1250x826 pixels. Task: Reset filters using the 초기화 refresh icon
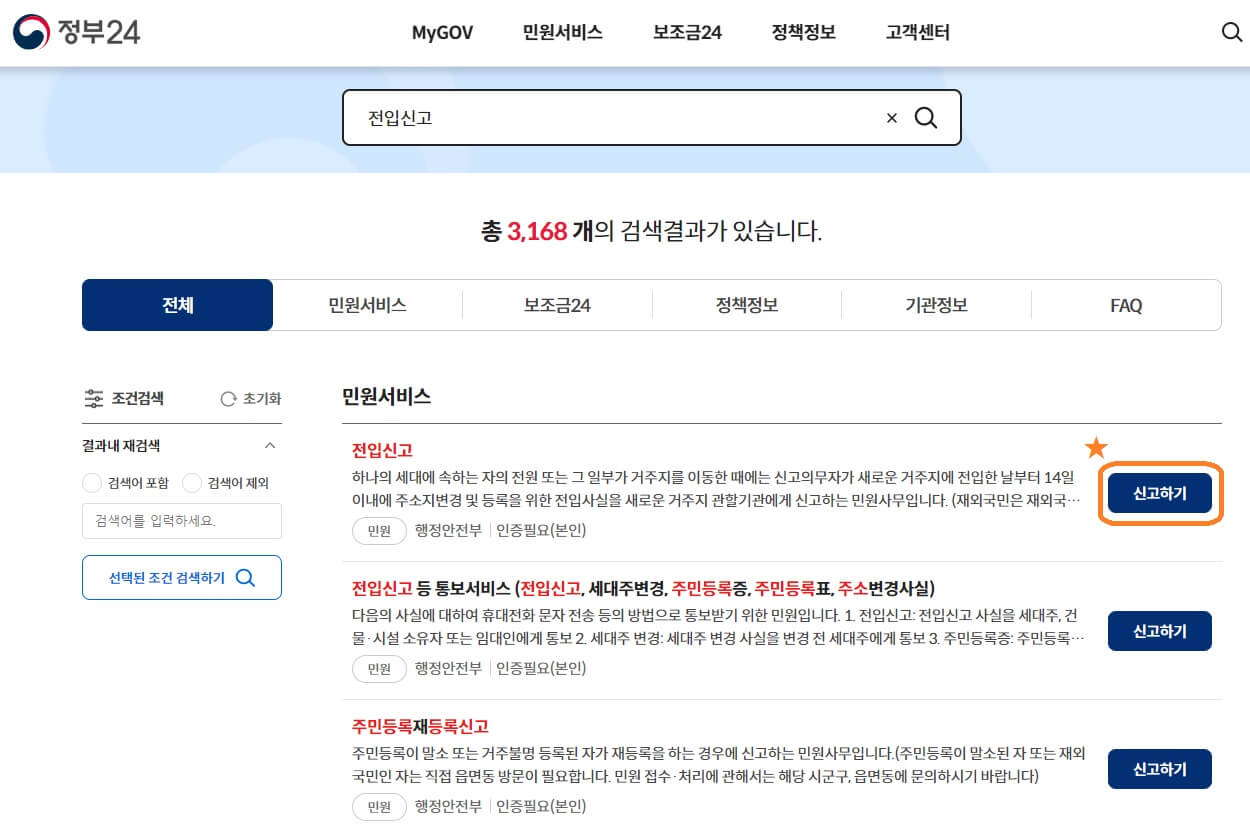(x=231, y=398)
